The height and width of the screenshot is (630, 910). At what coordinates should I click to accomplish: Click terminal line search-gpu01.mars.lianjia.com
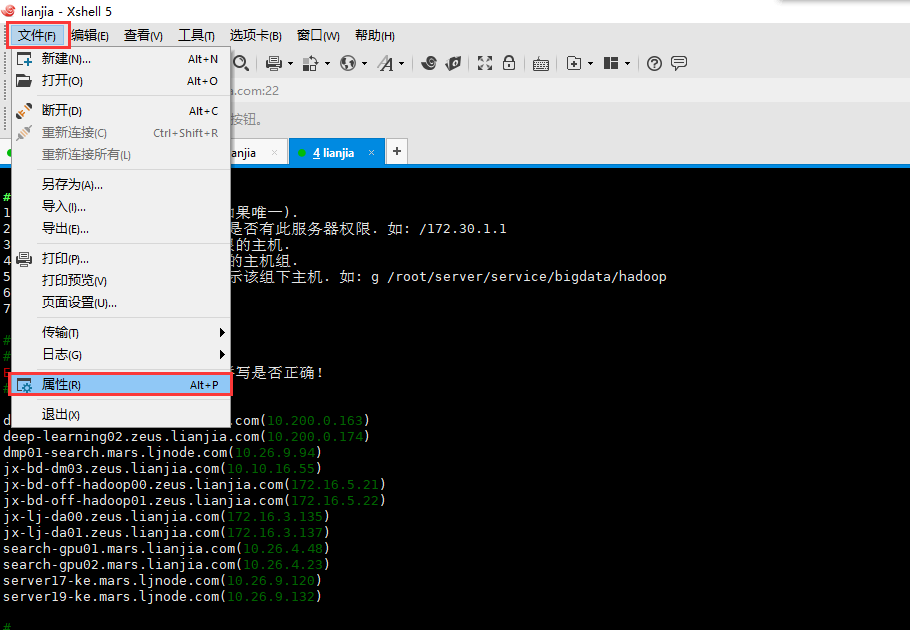tap(166, 548)
